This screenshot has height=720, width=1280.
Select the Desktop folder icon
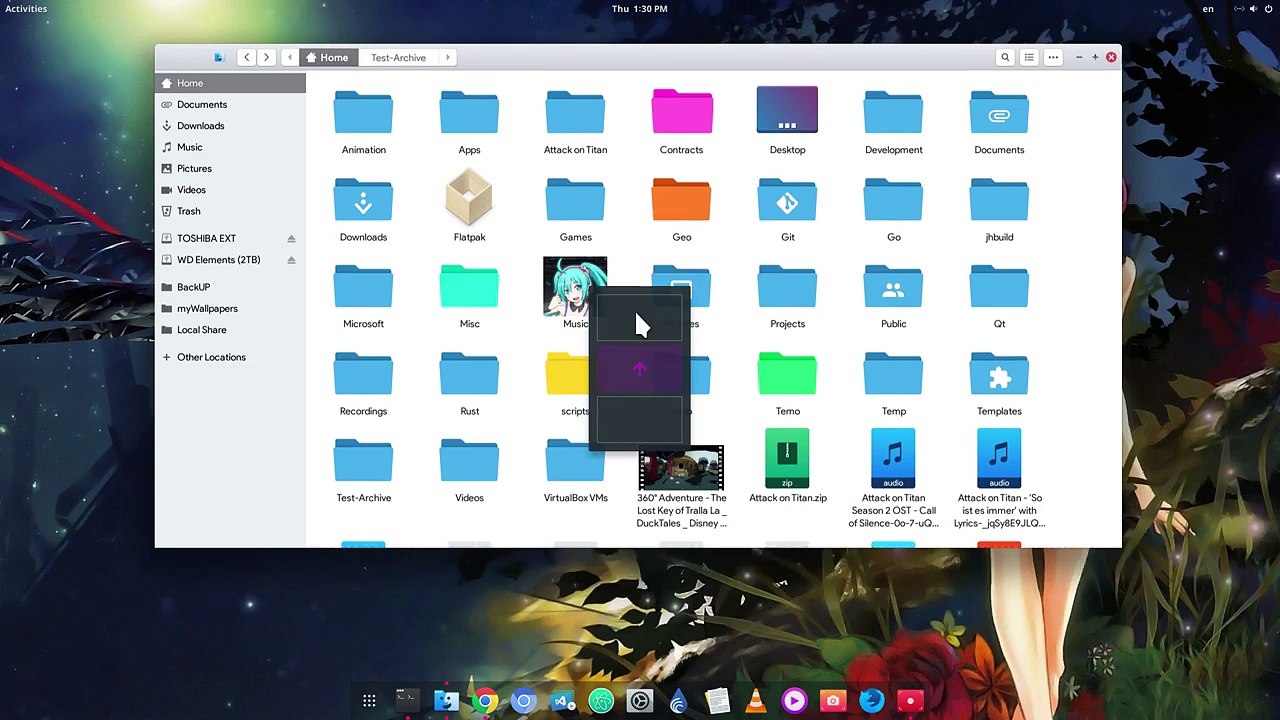pyautogui.click(x=787, y=110)
